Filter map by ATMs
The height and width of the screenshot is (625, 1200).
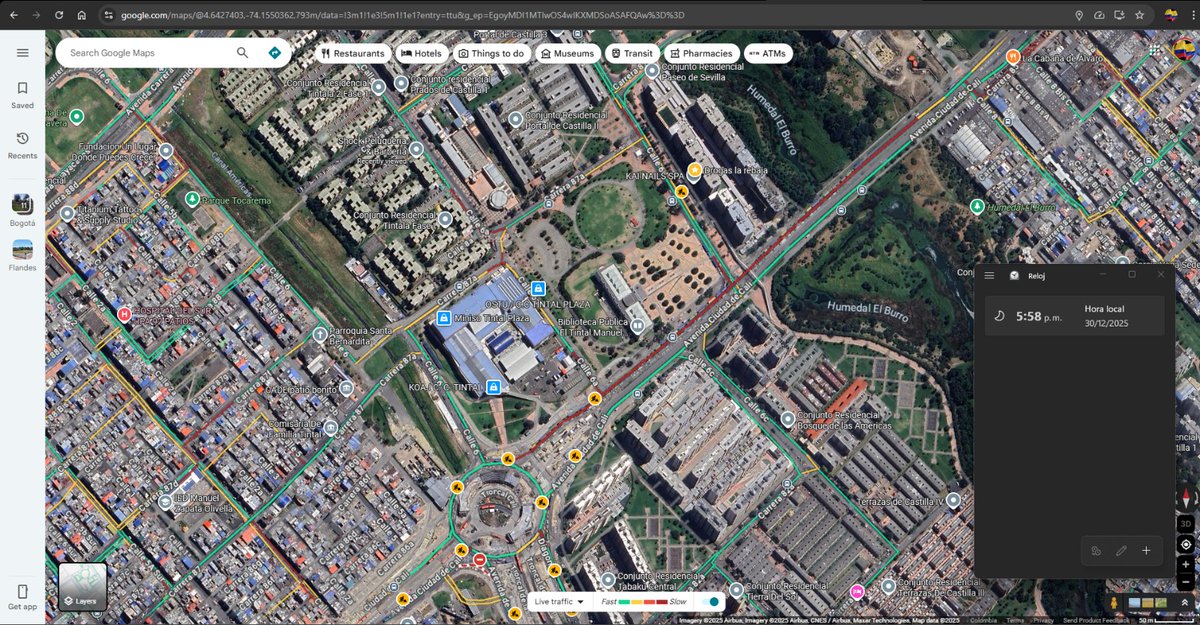click(767, 54)
